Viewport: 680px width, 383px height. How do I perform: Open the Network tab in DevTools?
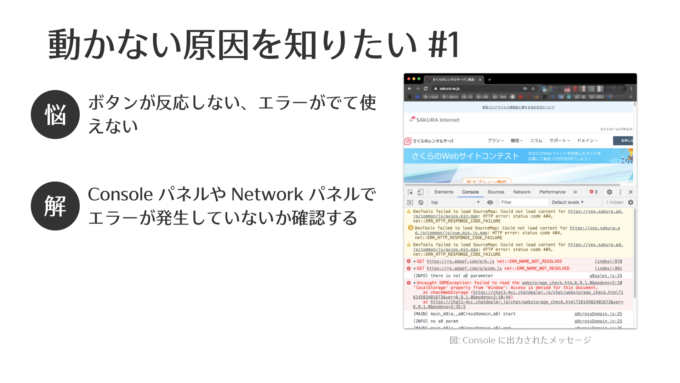522,192
